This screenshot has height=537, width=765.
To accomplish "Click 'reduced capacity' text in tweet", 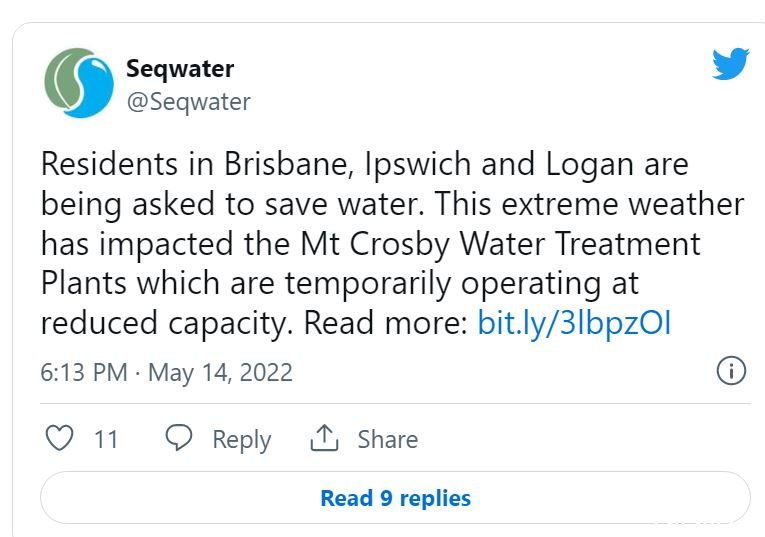I will (x=166, y=323).
